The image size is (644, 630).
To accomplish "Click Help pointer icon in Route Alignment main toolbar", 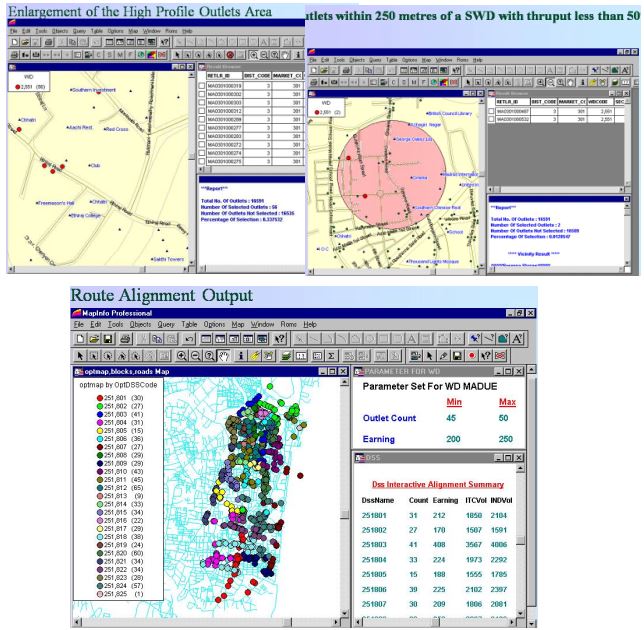I will 280,339.
